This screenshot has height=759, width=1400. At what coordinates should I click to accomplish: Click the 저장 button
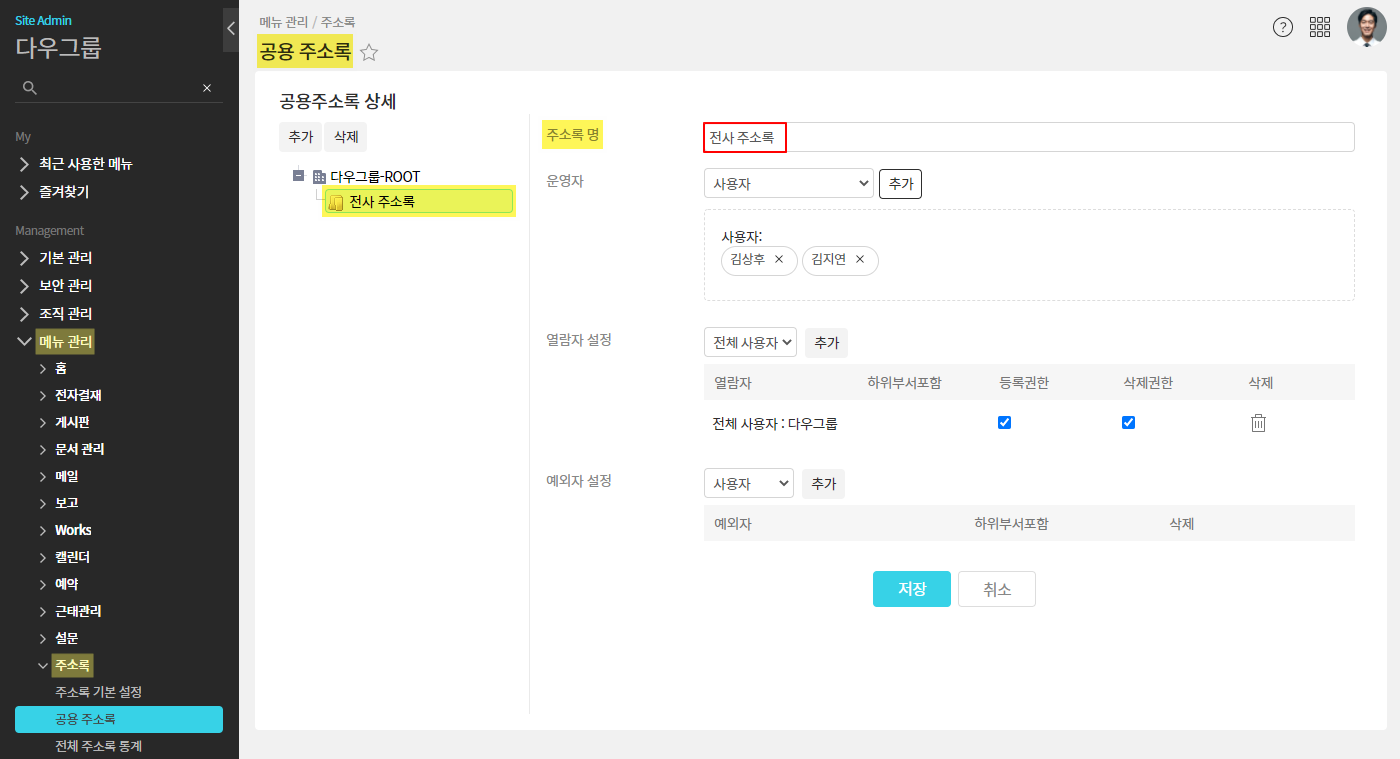pos(911,589)
